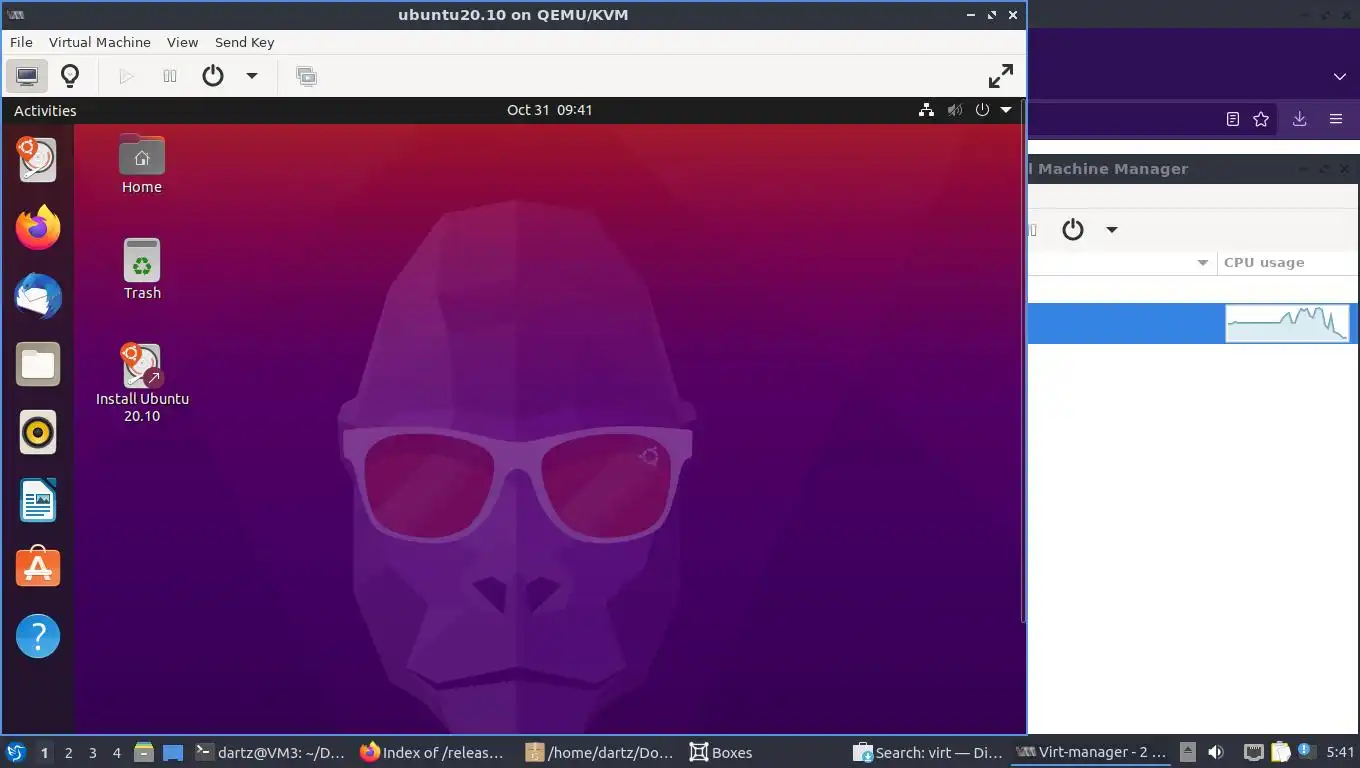Switch to dartz@VM3 terminal task
This screenshot has height=768, width=1360.
click(270, 752)
